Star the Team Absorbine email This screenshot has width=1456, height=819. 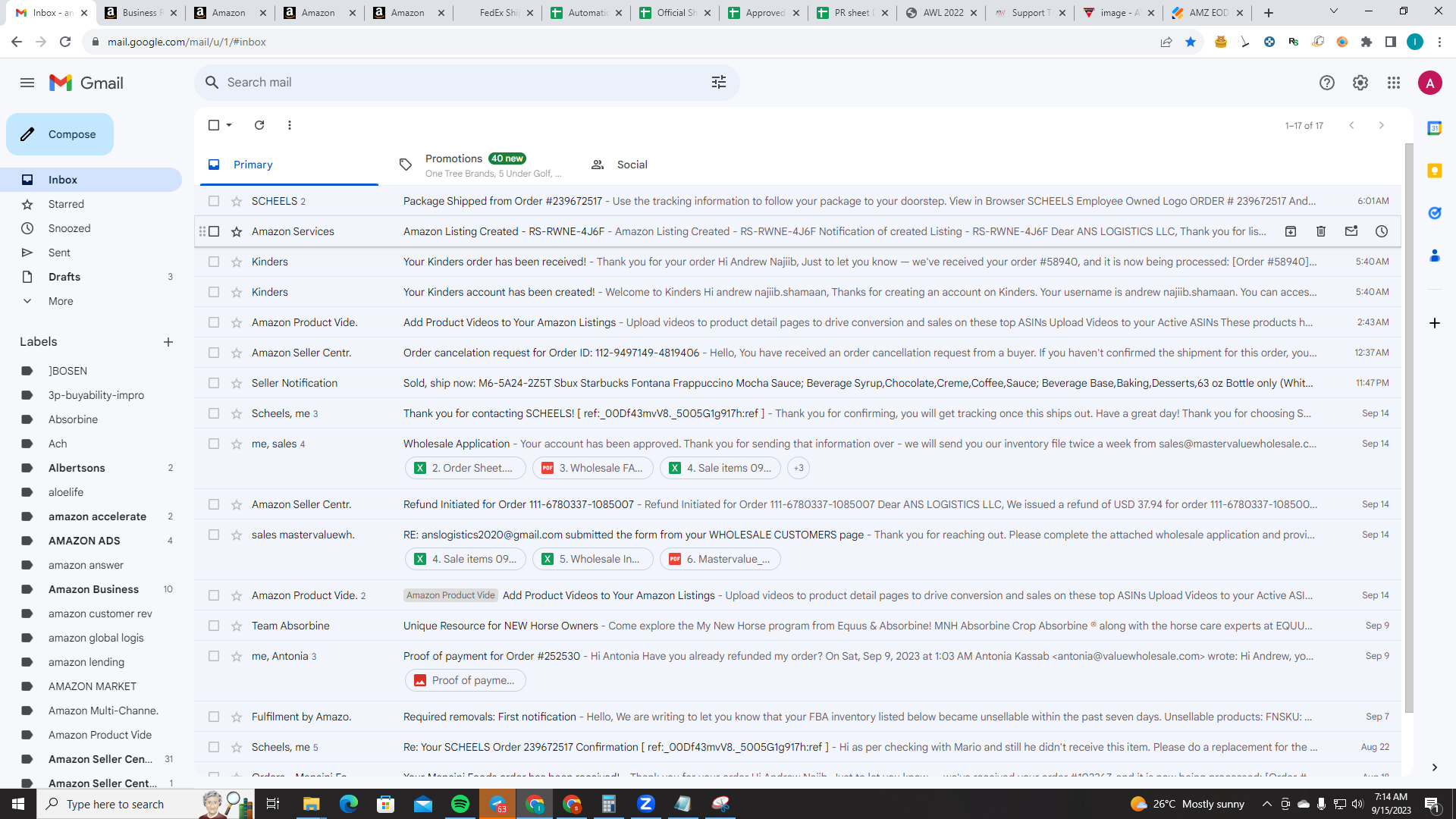pos(237,626)
